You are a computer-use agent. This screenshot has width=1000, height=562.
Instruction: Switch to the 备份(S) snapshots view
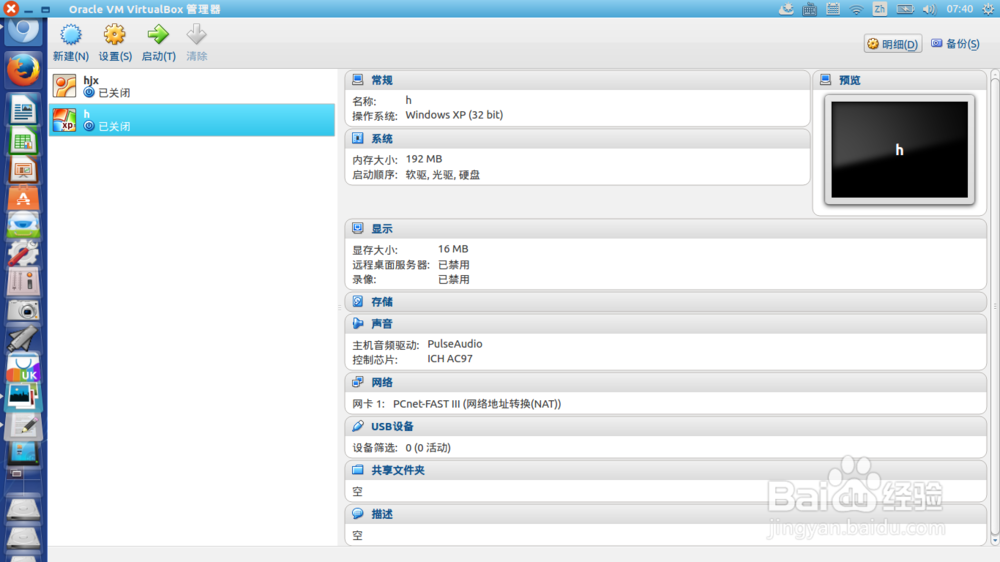(x=955, y=43)
